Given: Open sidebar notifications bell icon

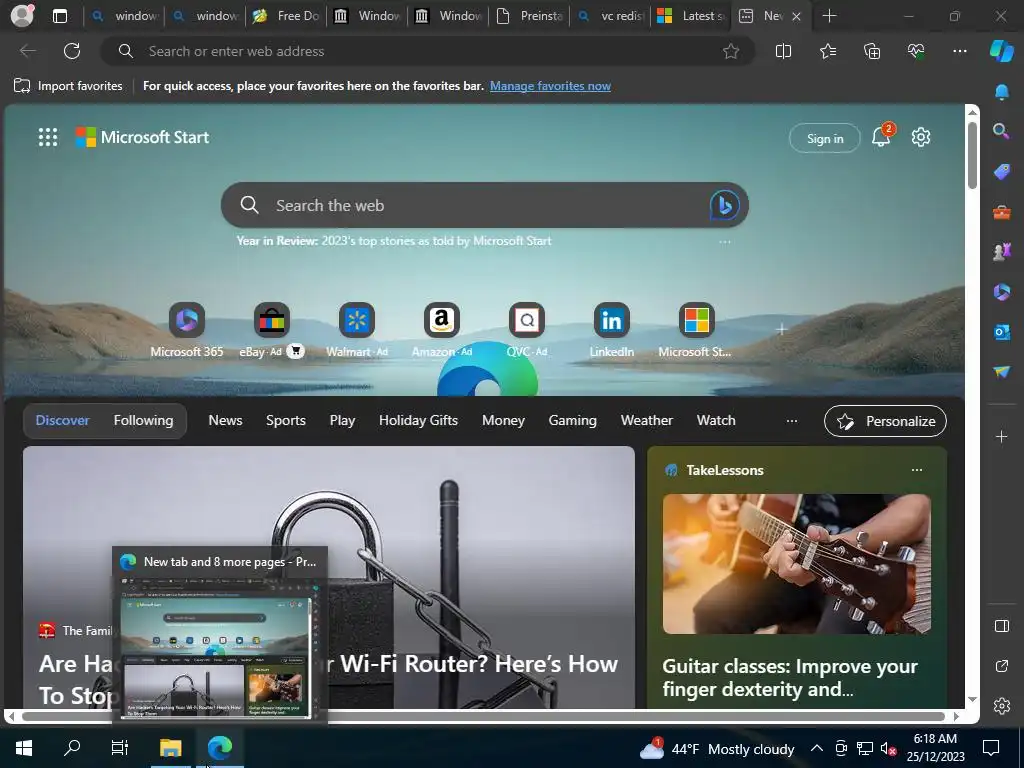Looking at the screenshot, I should pyautogui.click(x=1001, y=91).
